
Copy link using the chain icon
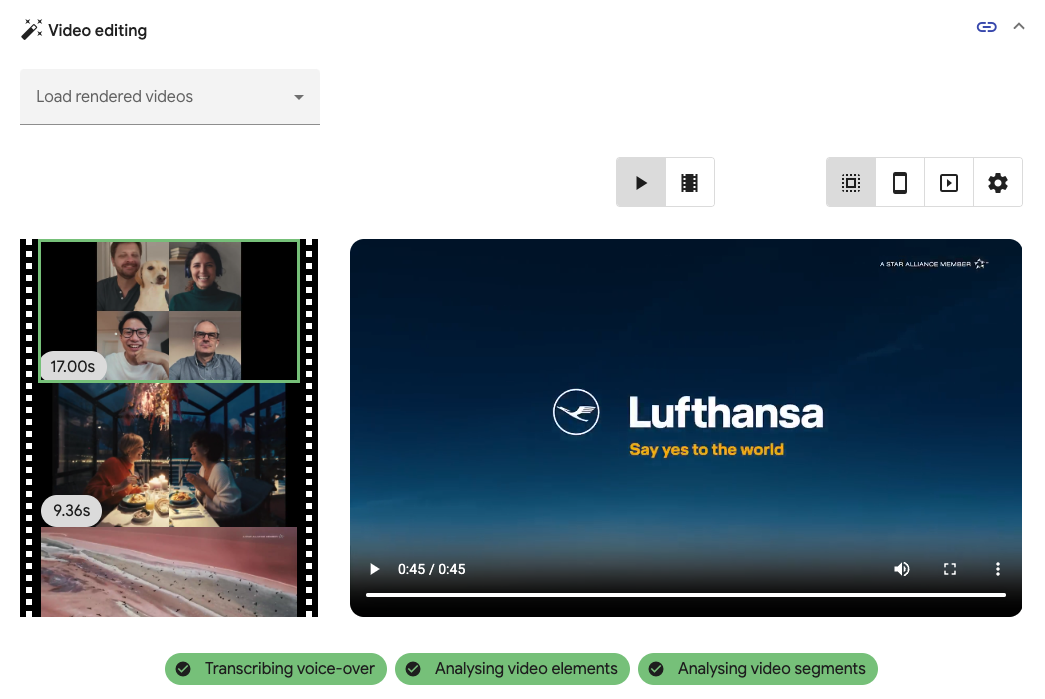pyautogui.click(x=986, y=27)
